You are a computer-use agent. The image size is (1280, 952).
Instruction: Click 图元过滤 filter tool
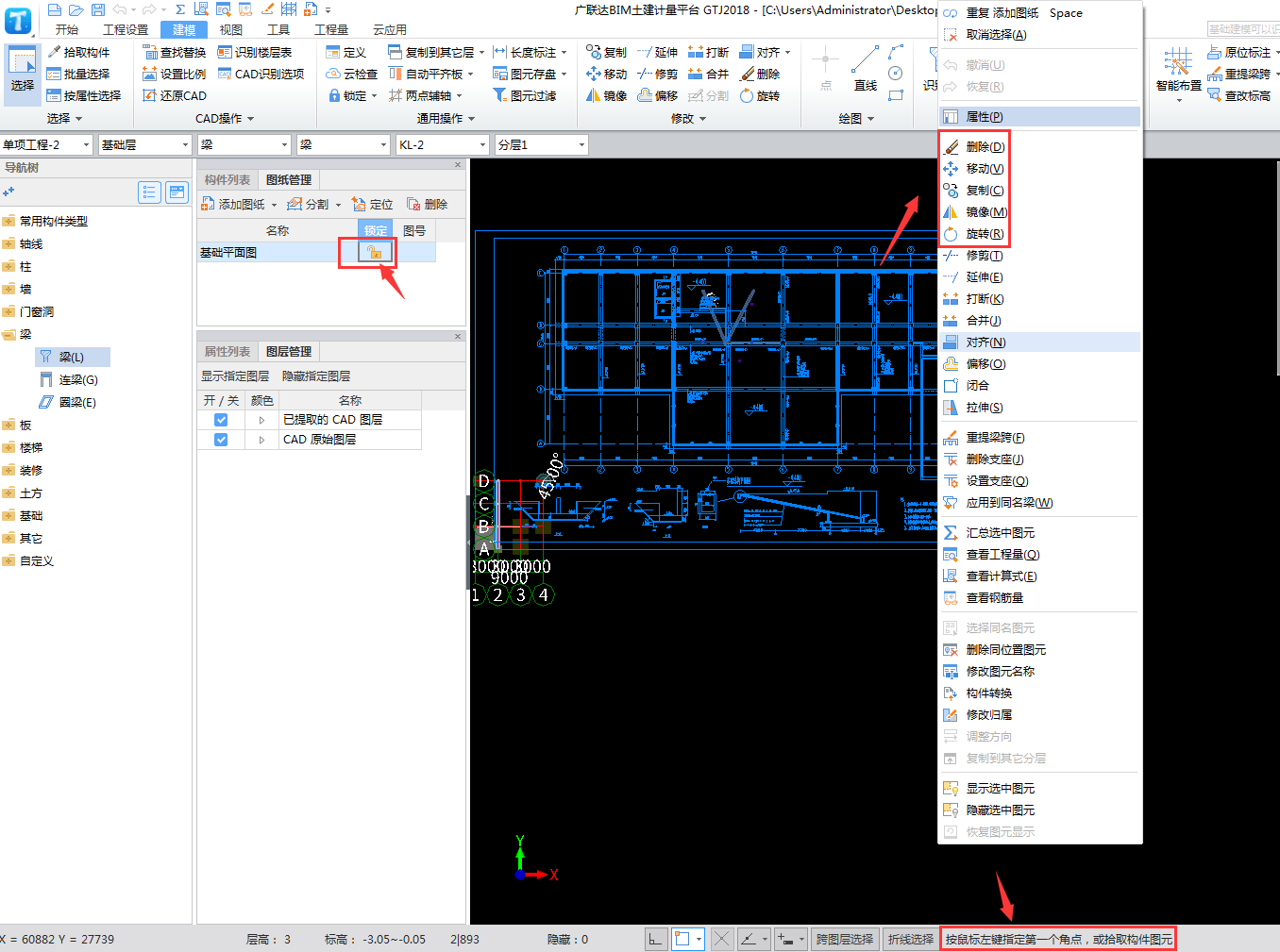point(525,95)
